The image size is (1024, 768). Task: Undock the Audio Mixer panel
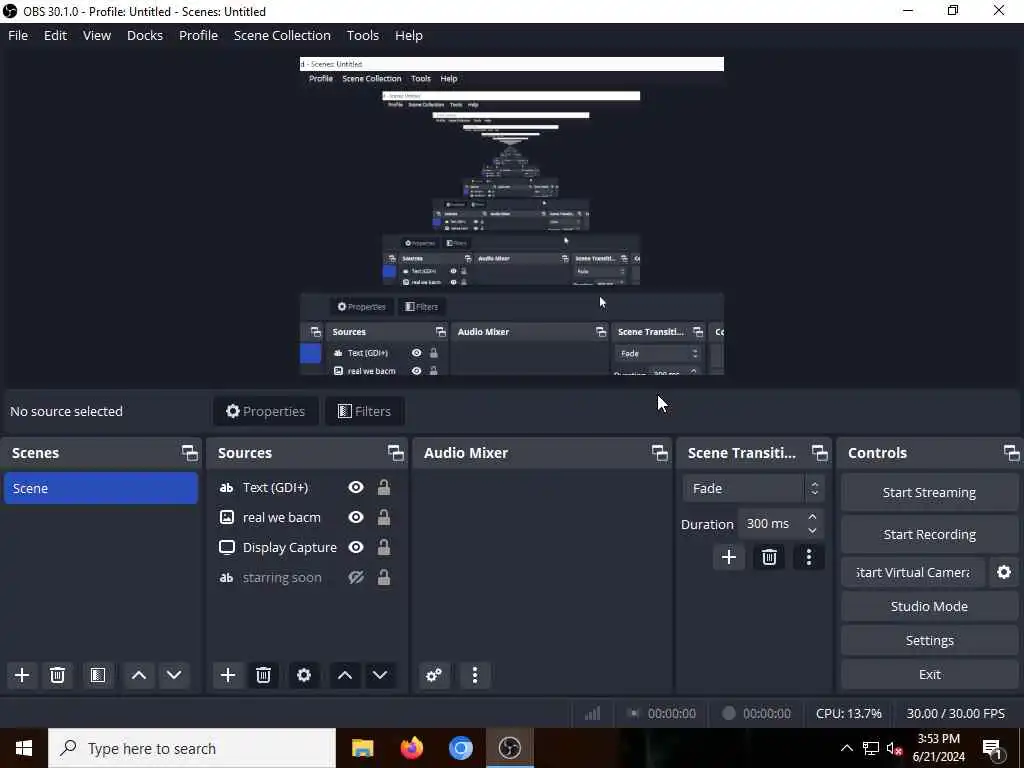[x=660, y=453]
